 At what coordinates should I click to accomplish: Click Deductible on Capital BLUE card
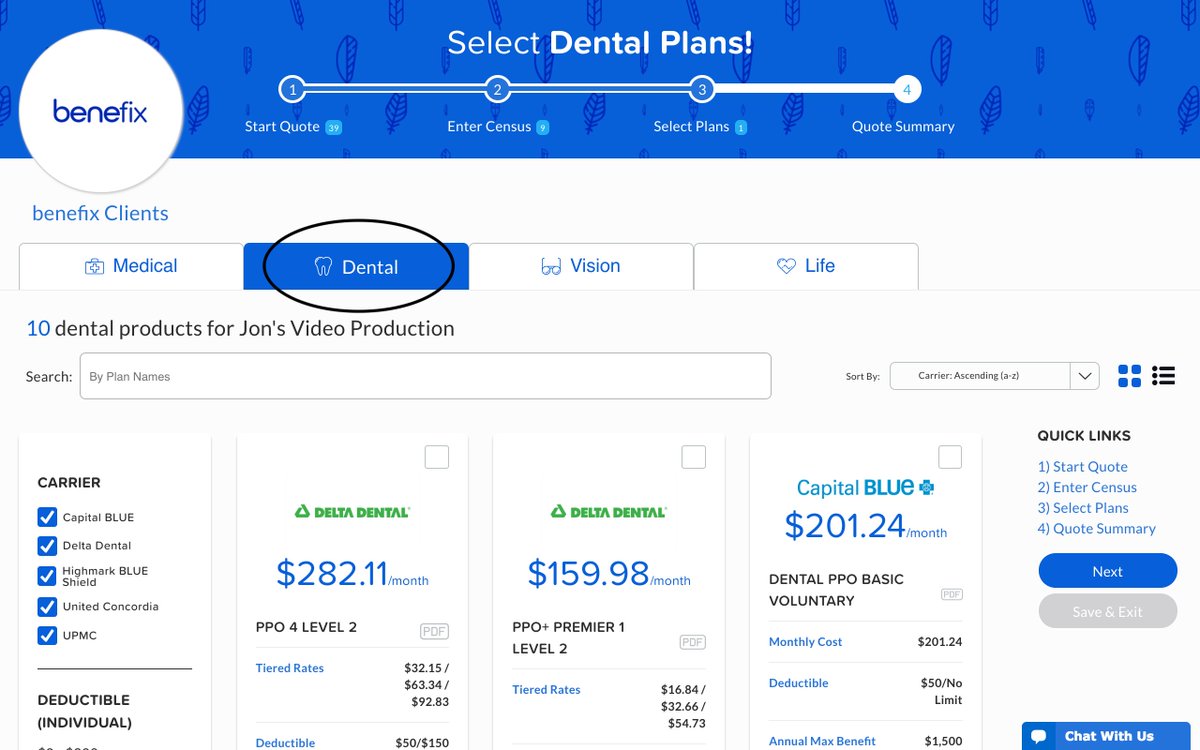(x=799, y=683)
